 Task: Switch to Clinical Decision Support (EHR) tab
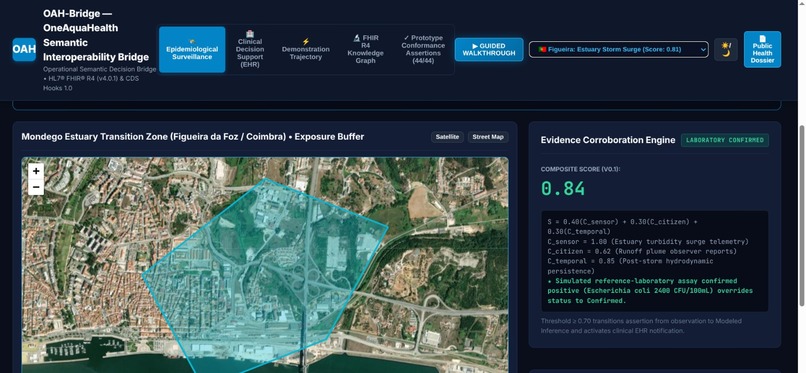point(250,49)
